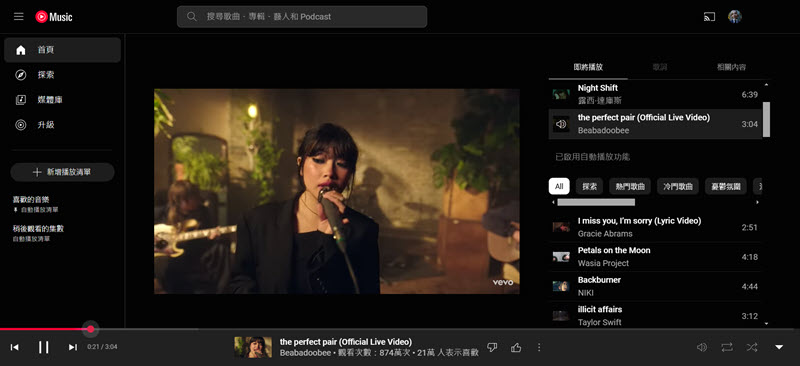Click the YouTube Music logo
This screenshot has height=366, width=800.
[x=54, y=17]
